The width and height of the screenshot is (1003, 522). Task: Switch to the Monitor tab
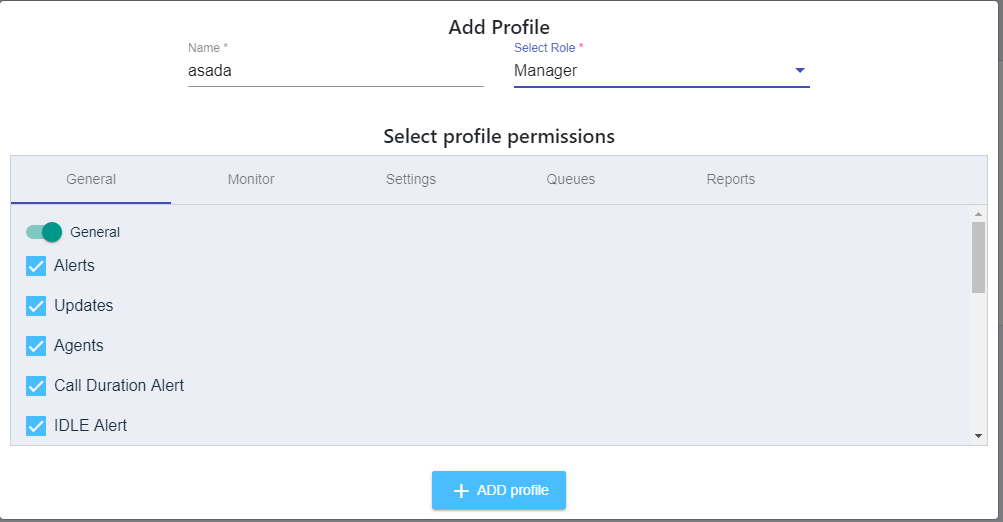point(251,180)
